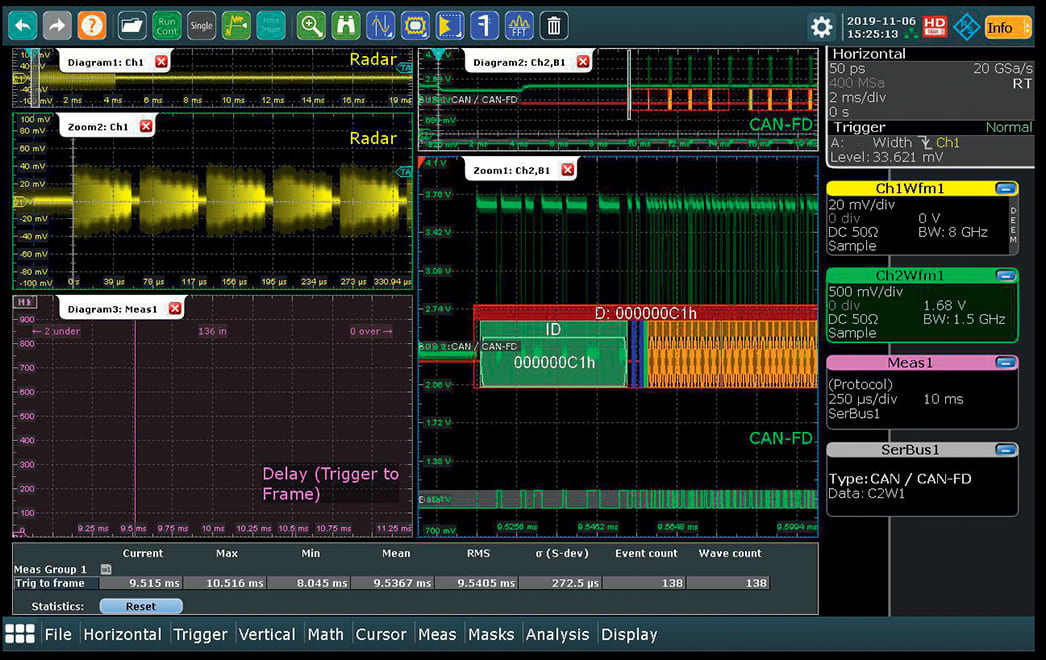Click the orange Info button
The width and height of the screenshot is (1046, 660).
pos(1004,27)
